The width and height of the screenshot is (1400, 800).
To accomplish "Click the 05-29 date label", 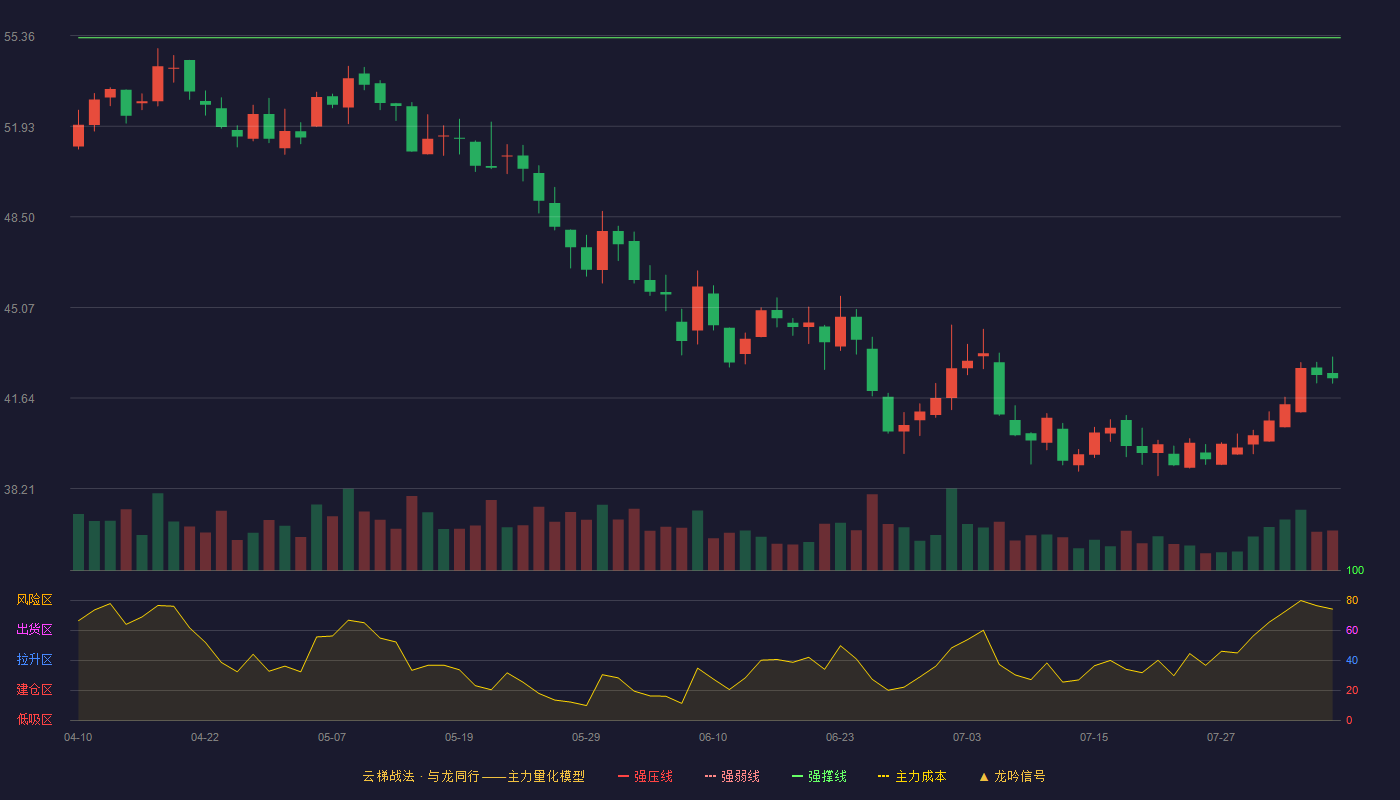I will 586,737.
